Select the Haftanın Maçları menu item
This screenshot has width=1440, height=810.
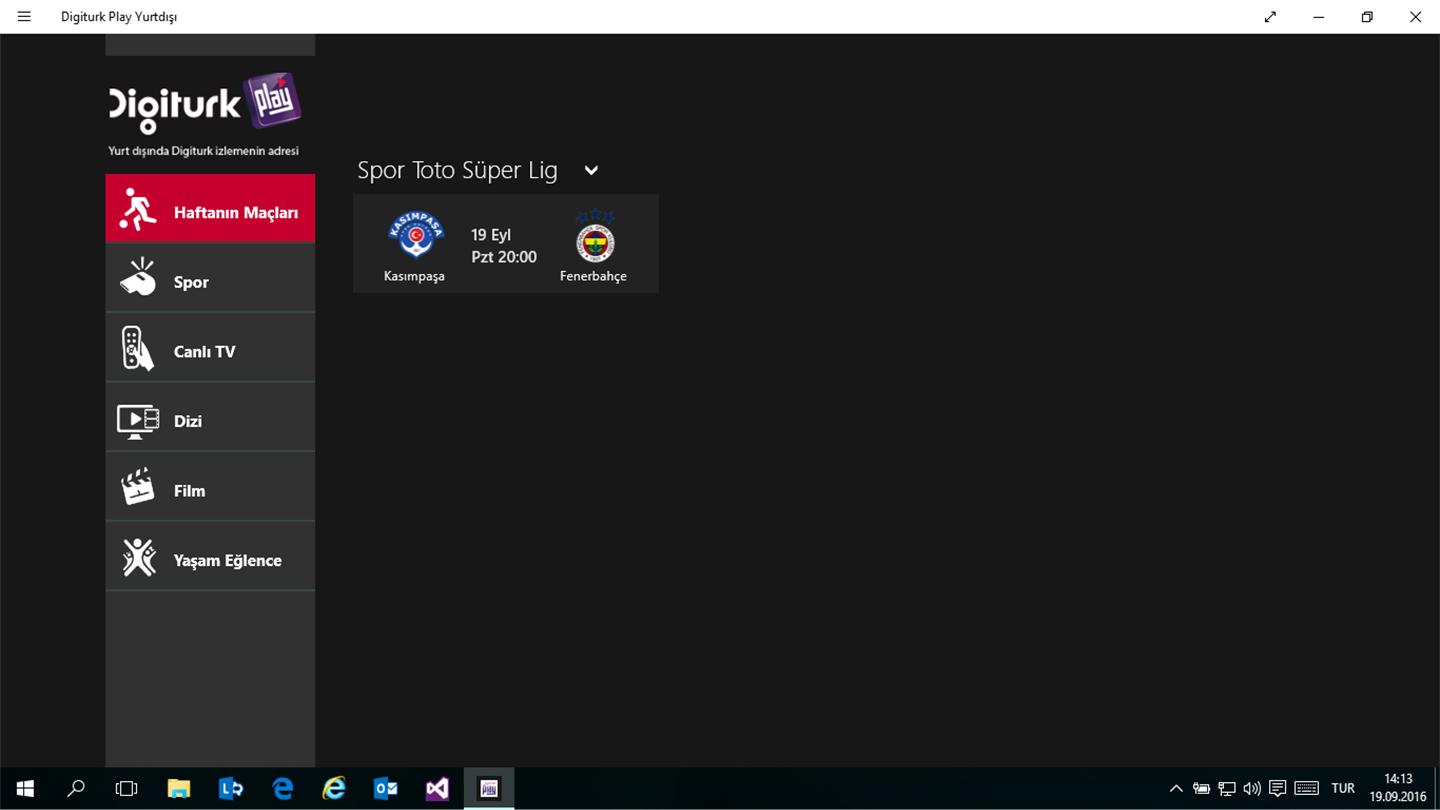point(210,209)
